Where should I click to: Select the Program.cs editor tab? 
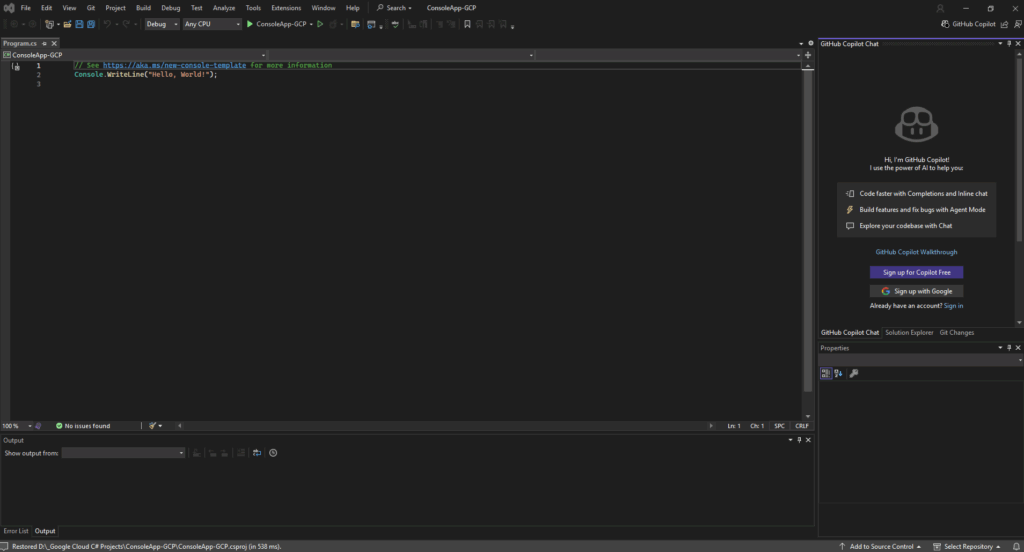tap(20, 43)
